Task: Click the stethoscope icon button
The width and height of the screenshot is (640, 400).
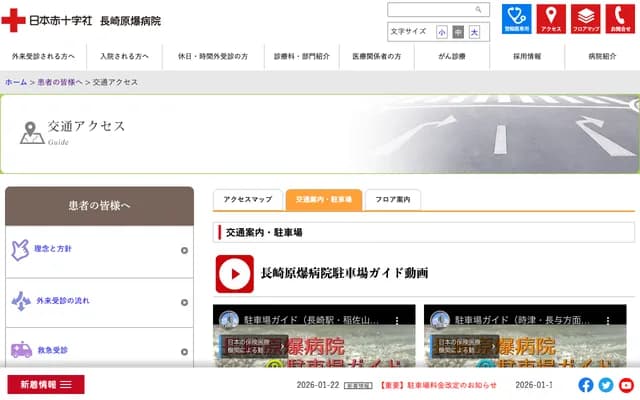Action: point(516,19)
